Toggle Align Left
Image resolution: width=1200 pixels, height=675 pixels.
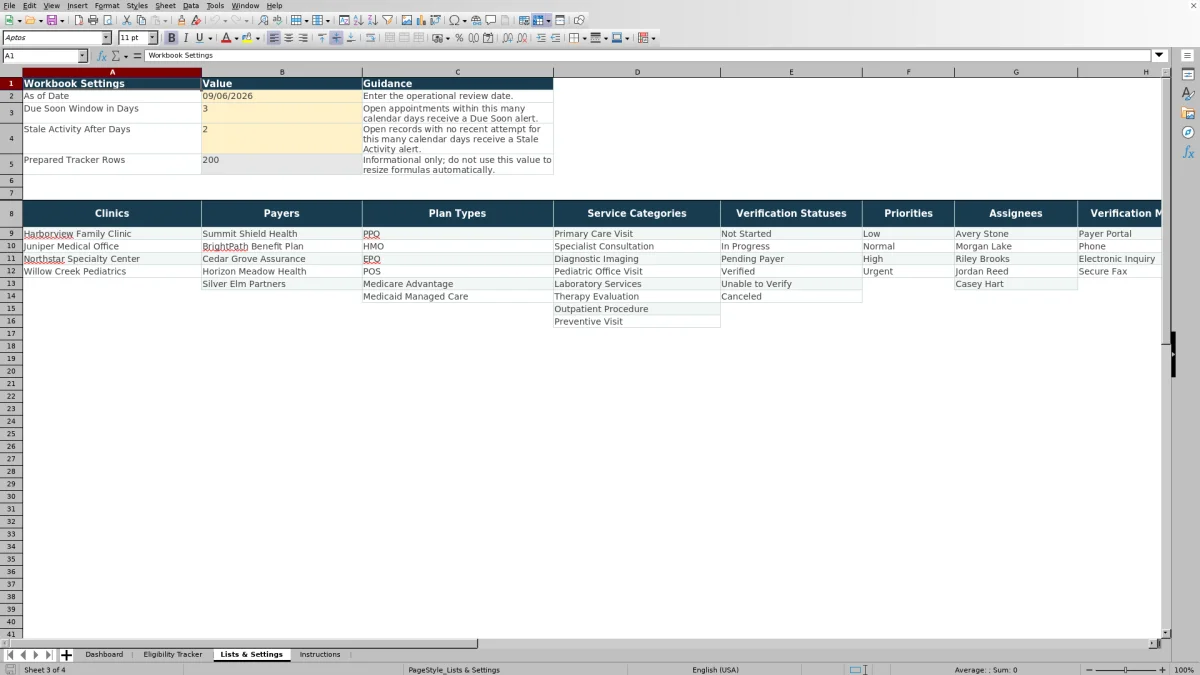tap(273, 38)
